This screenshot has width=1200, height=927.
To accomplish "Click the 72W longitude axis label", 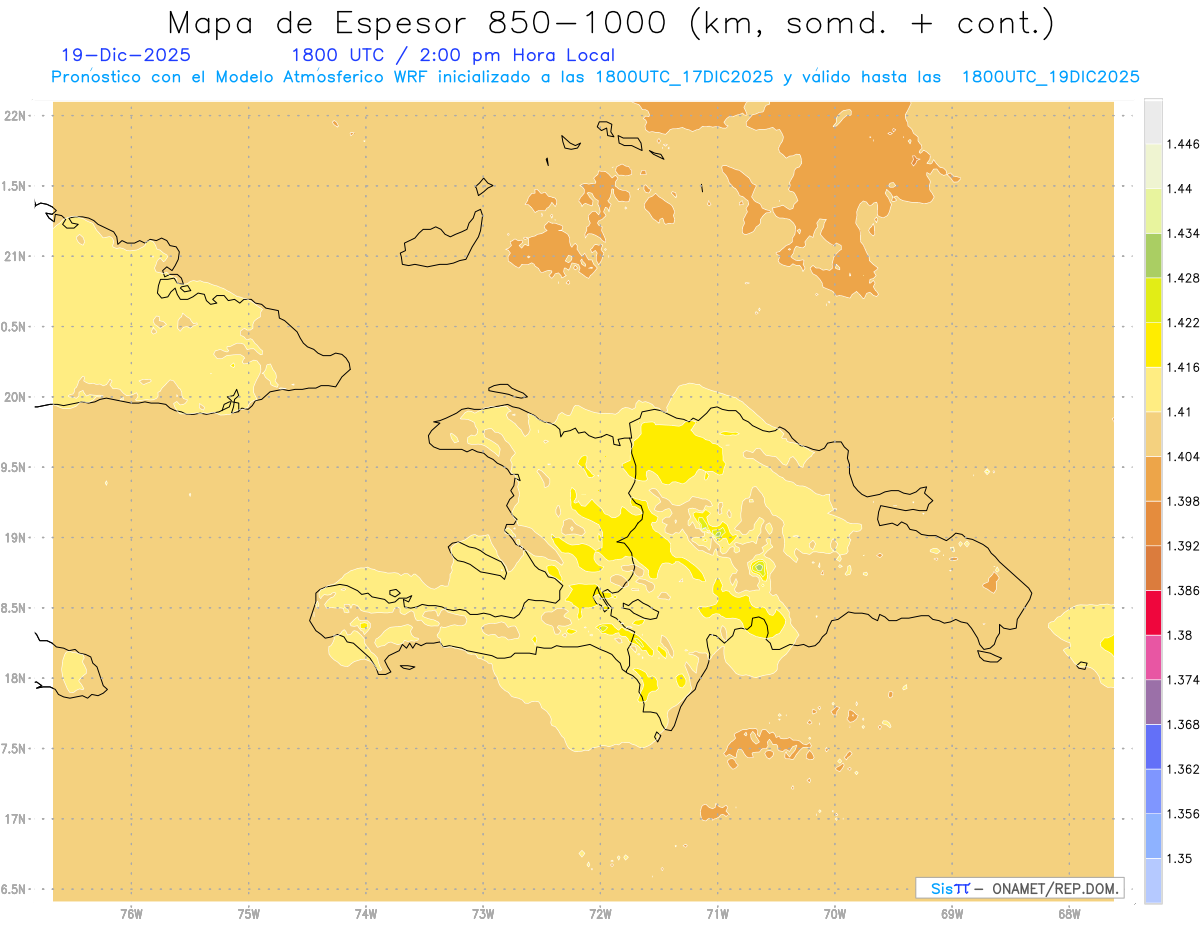I will click(601, 913).
